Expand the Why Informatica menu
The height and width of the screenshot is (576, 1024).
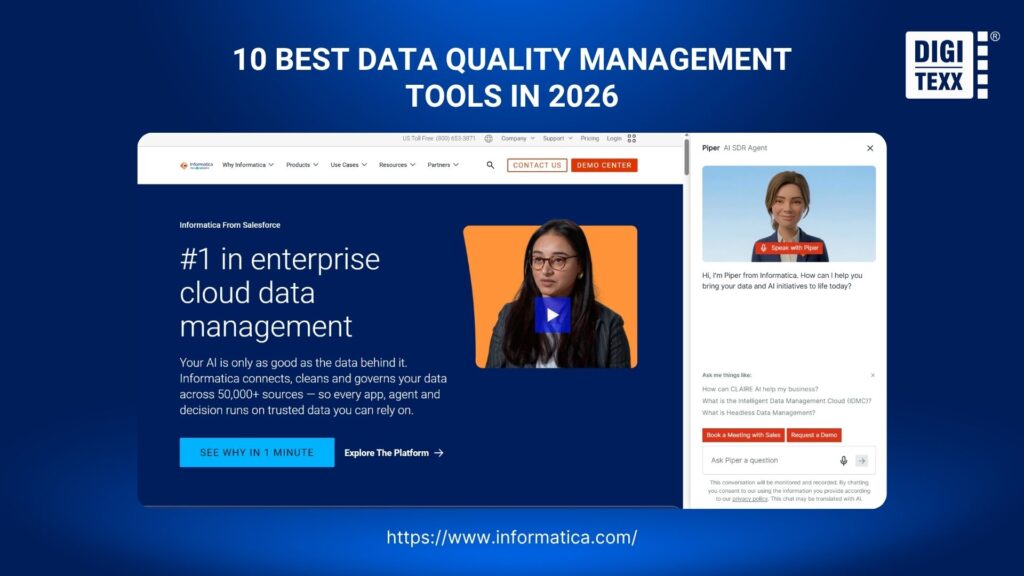click(248, 165)
